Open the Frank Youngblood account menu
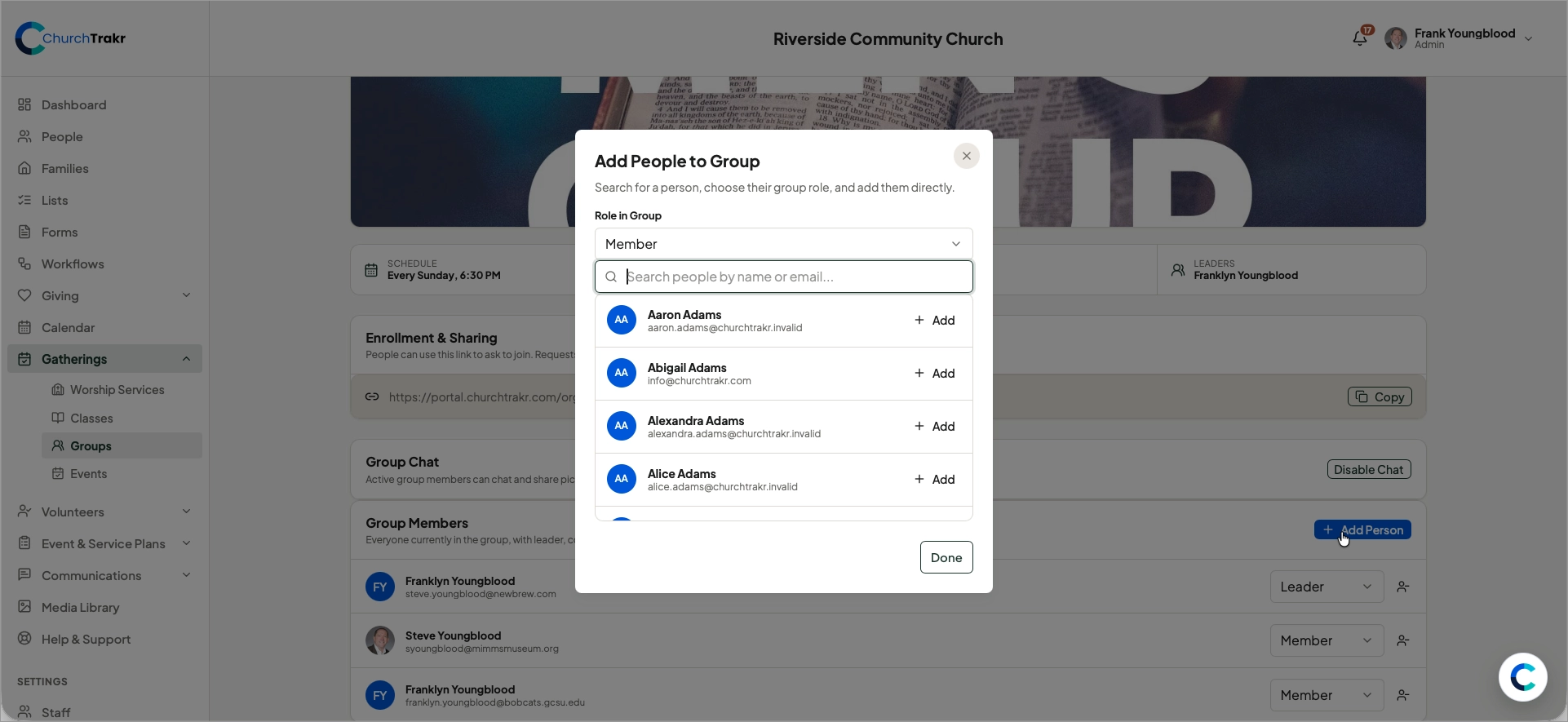Screen dimensions: 1568x722 pyautogui.click(x=1459, y=38)
